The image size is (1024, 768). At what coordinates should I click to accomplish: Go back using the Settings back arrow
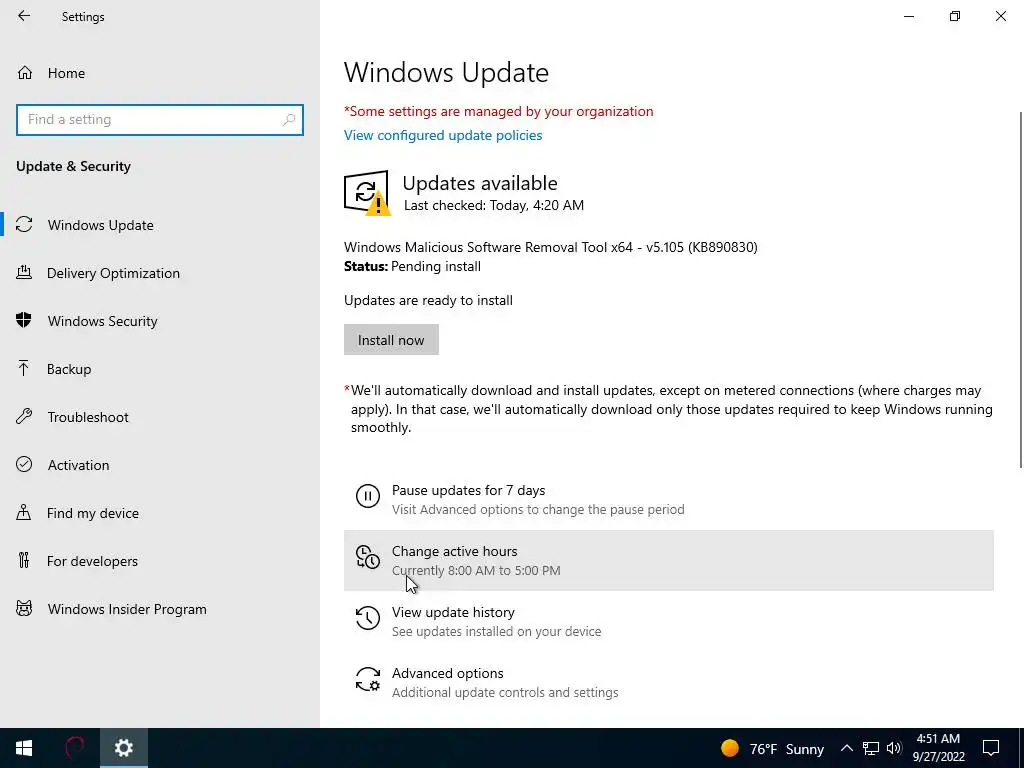(24, 16)
